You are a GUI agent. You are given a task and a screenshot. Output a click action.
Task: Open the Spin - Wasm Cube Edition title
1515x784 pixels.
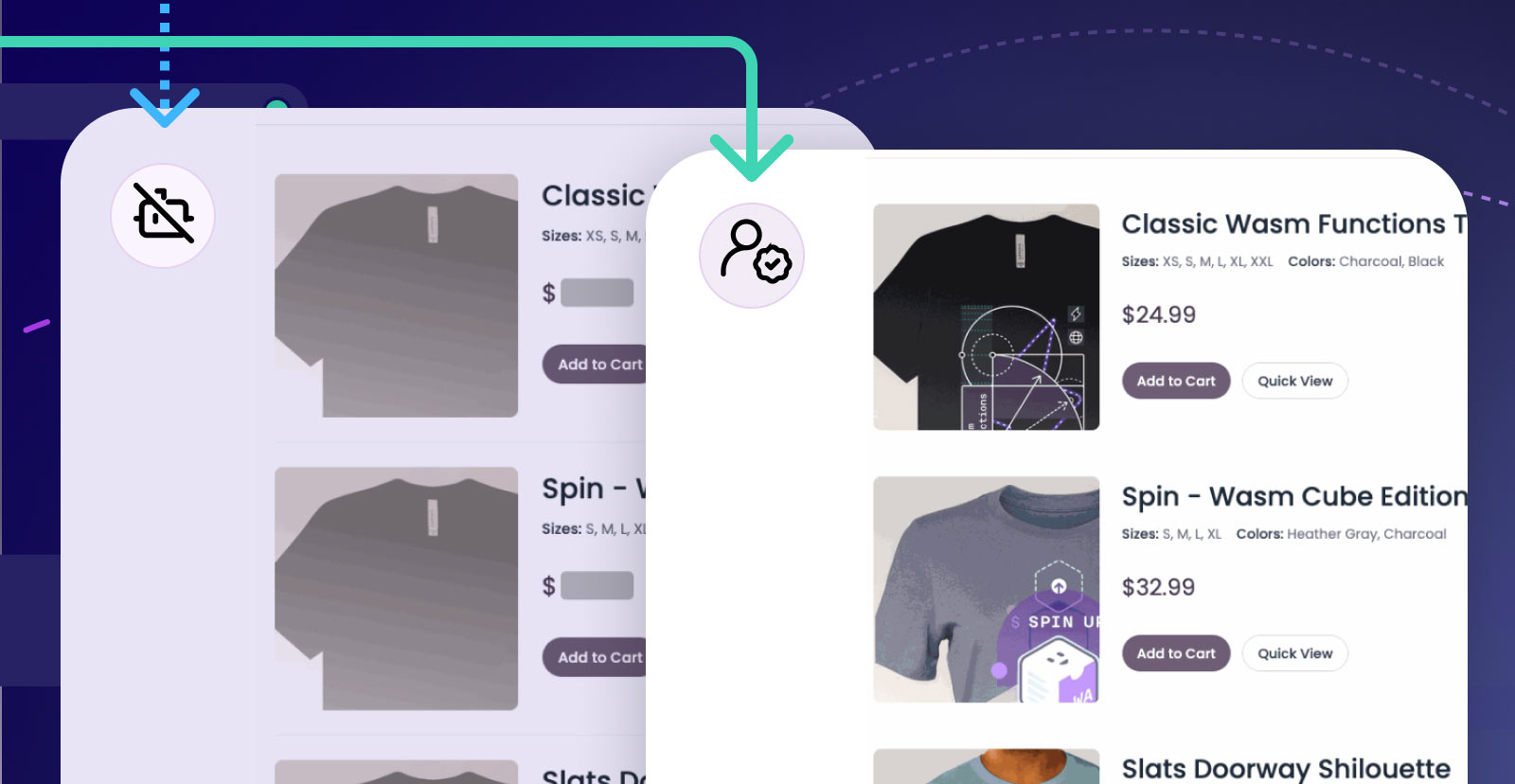tap(1294, 497)
